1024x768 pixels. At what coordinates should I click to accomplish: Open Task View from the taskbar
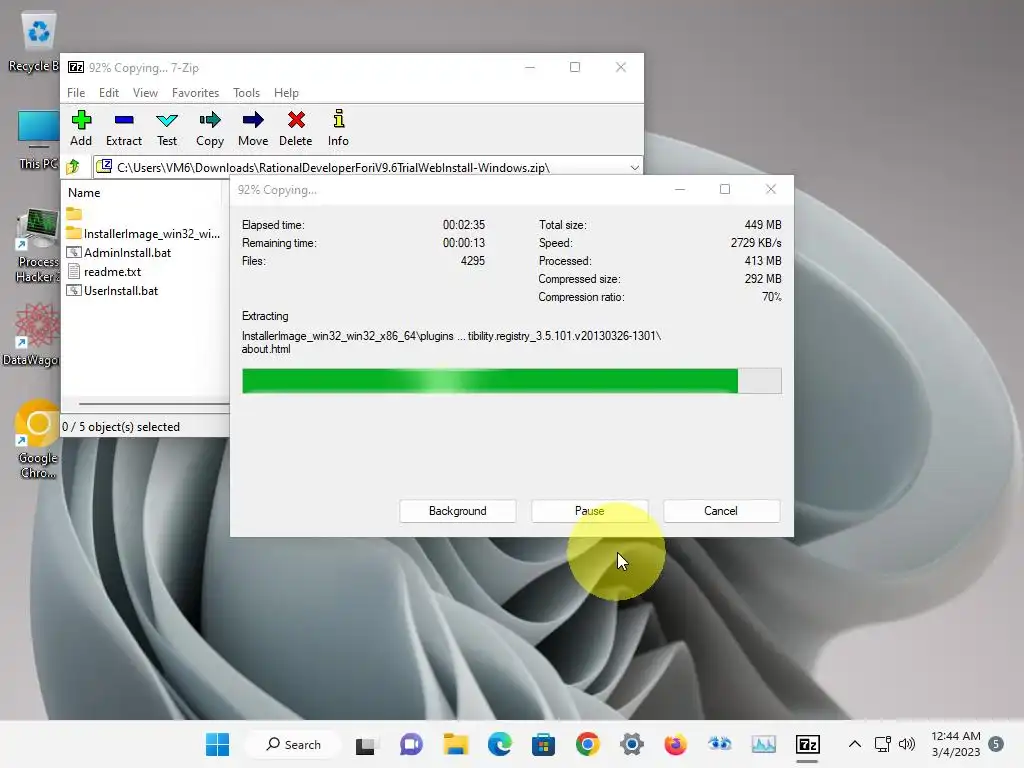[x=366, y=744]
